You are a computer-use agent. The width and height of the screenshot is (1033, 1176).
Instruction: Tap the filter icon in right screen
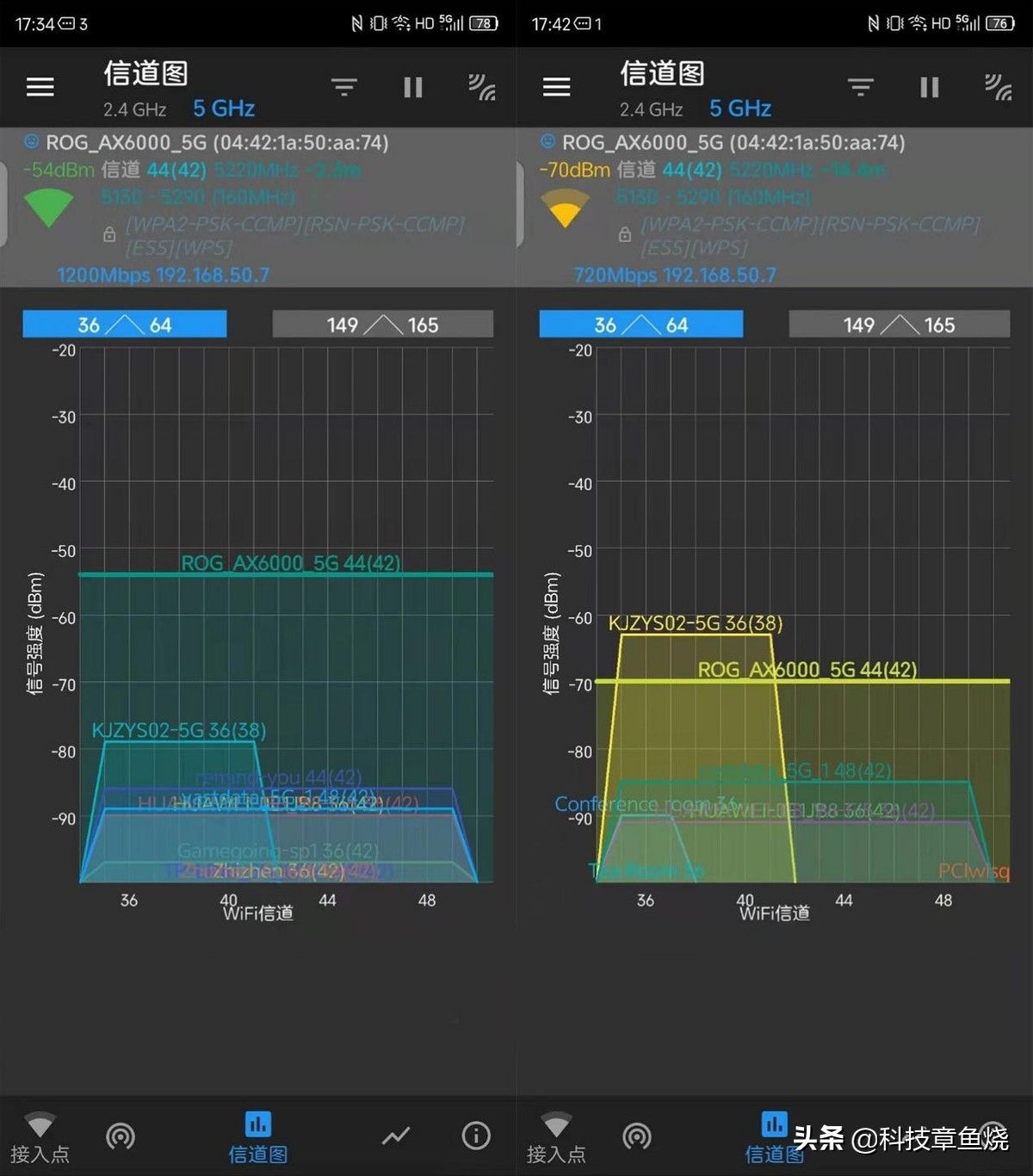861,87
